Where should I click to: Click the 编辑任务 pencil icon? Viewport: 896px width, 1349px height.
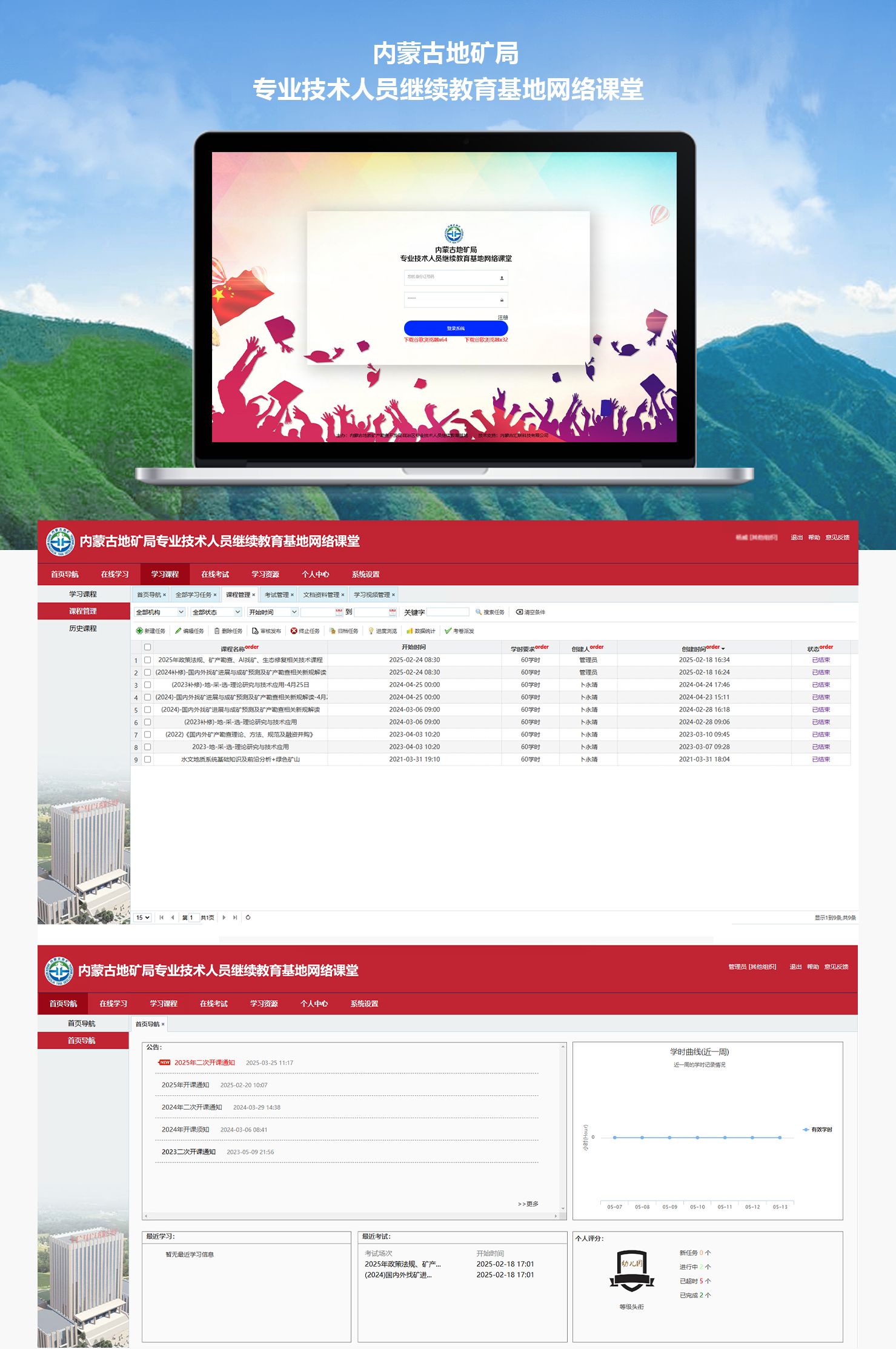pos(178,631)
